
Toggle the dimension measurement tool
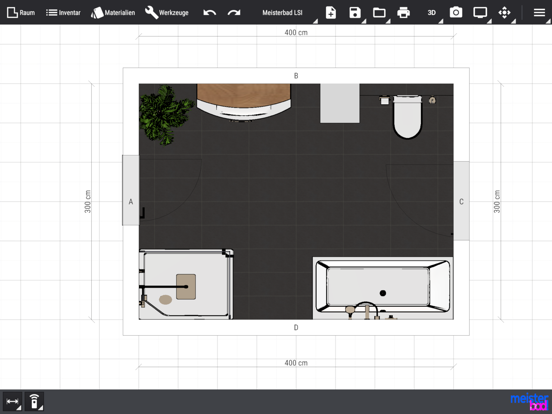(12, 402)
